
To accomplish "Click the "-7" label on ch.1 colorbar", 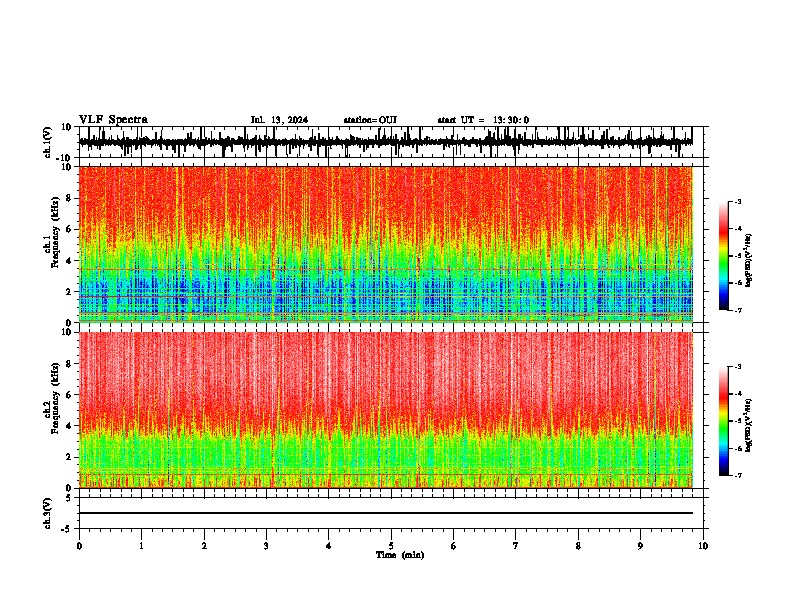I will [x=737, y=310].
